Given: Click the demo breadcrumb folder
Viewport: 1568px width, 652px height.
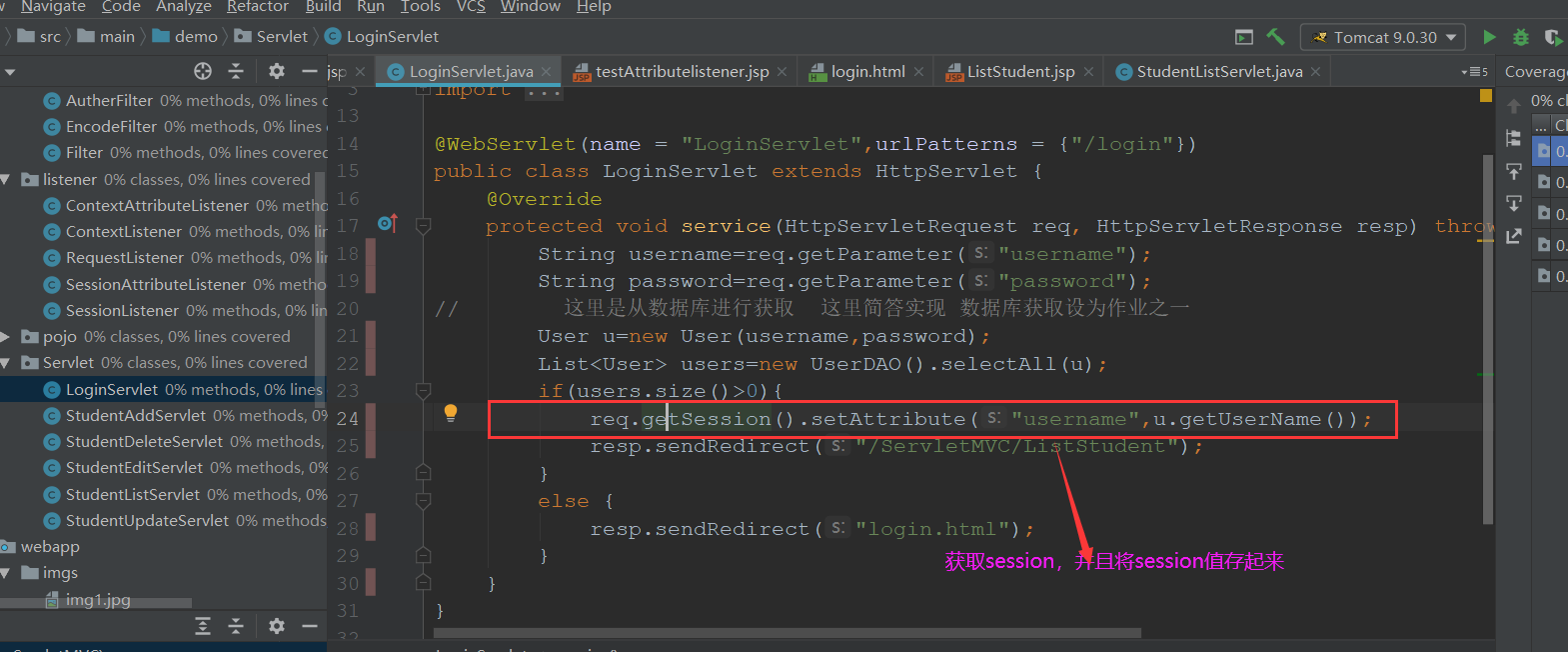Looking at the screenshot, I should pos(185,37).
